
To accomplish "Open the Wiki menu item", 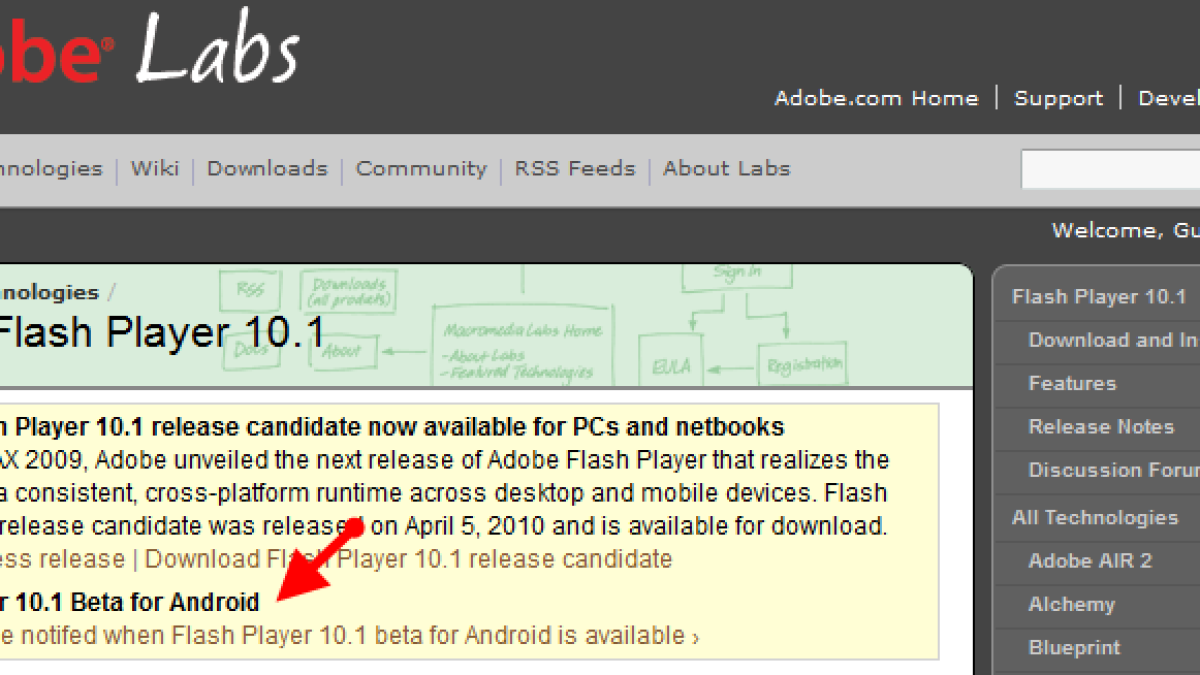I will [155, 168].
